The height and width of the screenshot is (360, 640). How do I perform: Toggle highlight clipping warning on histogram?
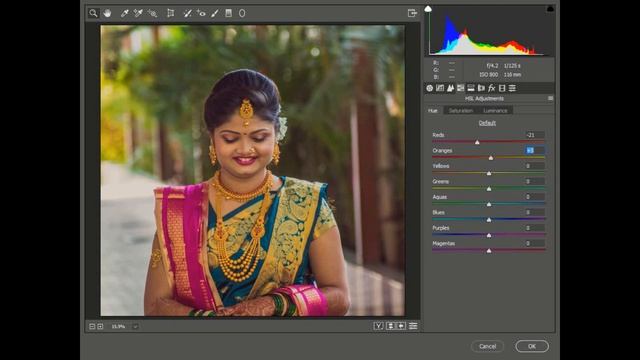pyautogui.click(x=550, y=9)
